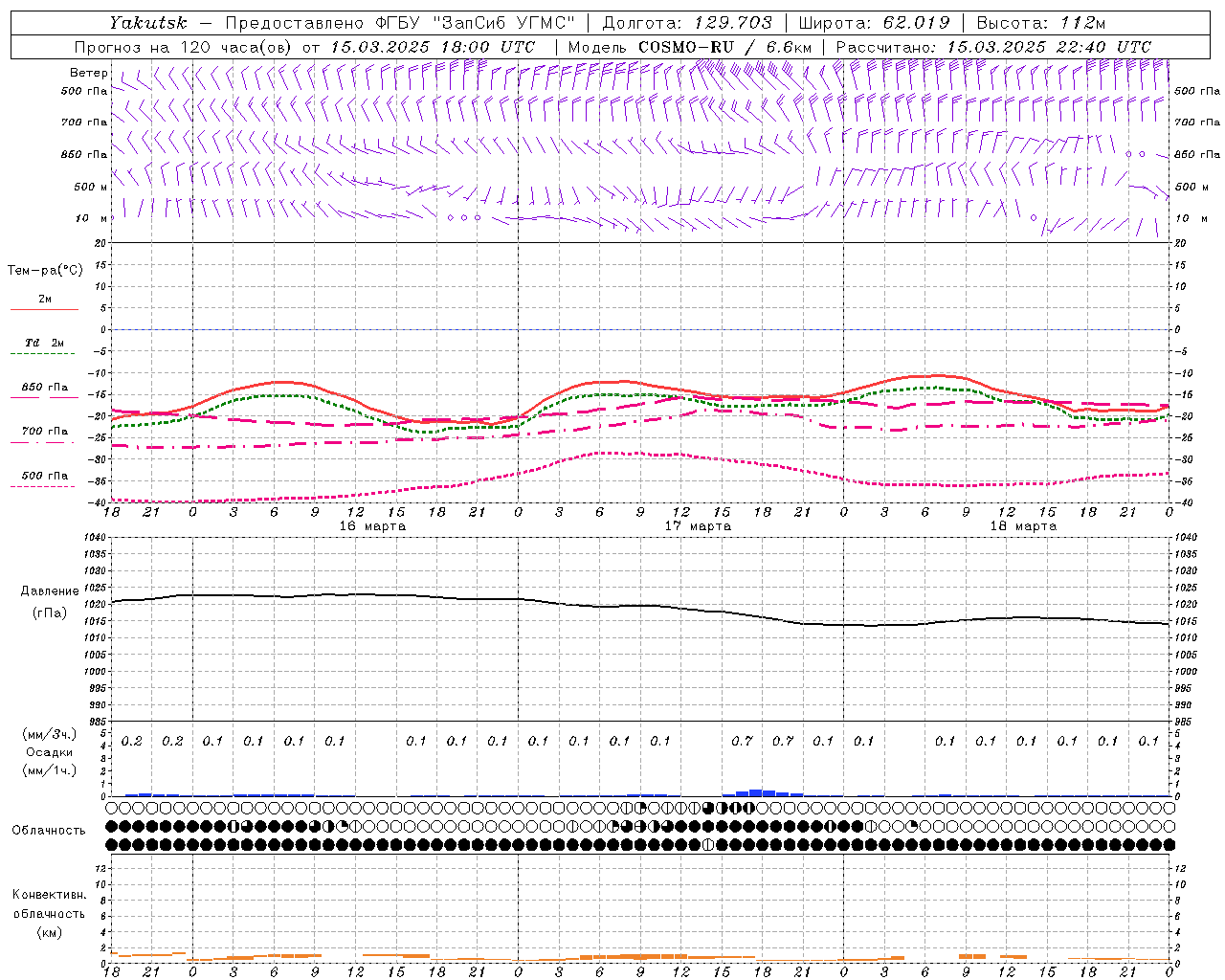Select the "ЗапСиб УГМС" provider text
Image resolution: width=1225 pixels, height=980 pixels.
point(505,23)
